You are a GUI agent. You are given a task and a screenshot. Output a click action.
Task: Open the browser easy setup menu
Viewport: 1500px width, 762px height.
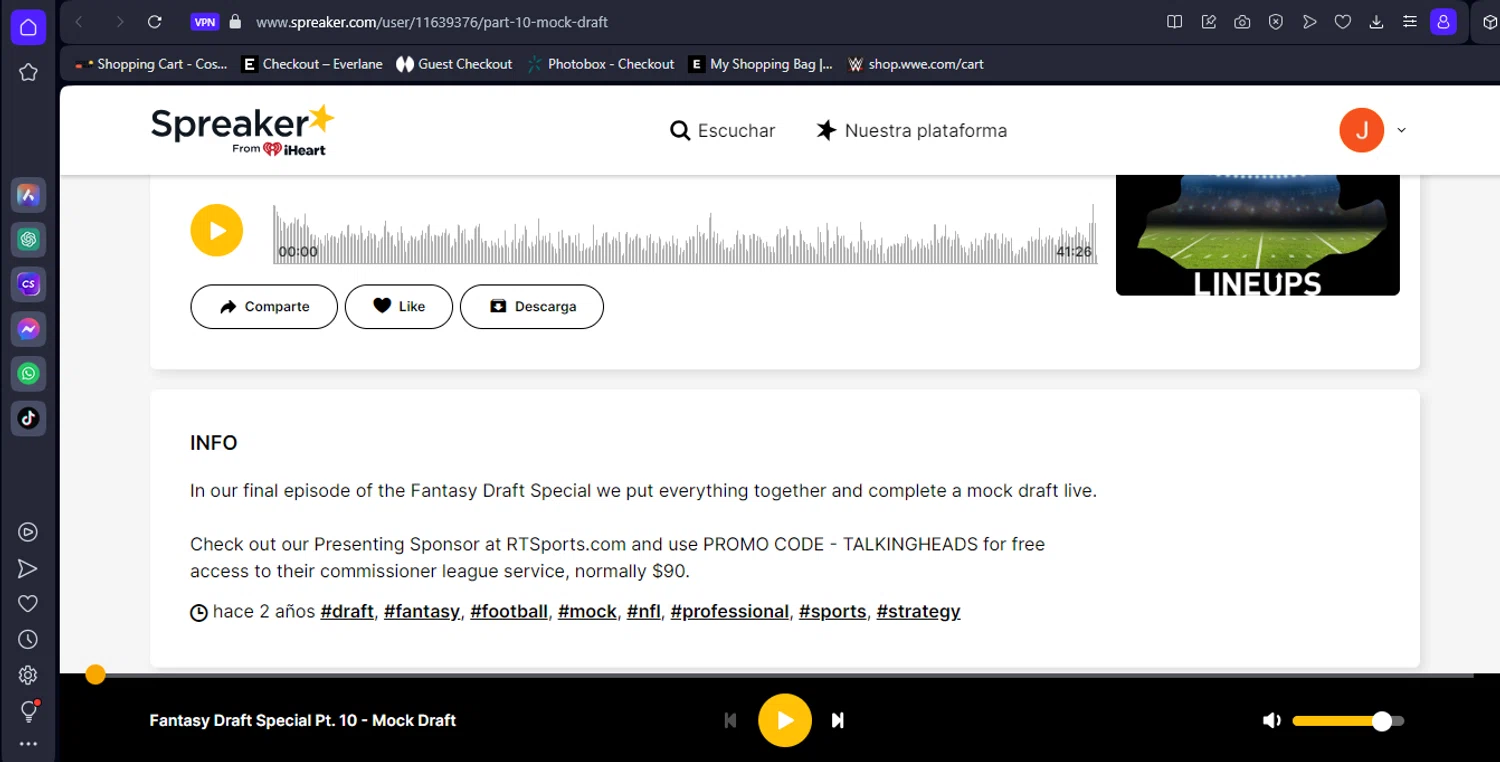pos(1409,22)
